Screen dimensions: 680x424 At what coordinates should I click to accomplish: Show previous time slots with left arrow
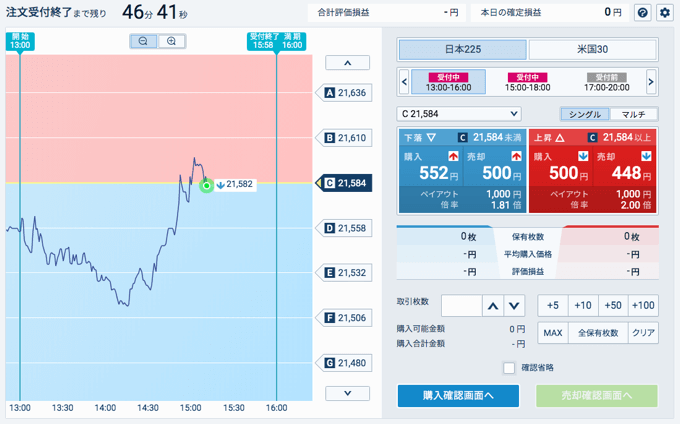404,82
